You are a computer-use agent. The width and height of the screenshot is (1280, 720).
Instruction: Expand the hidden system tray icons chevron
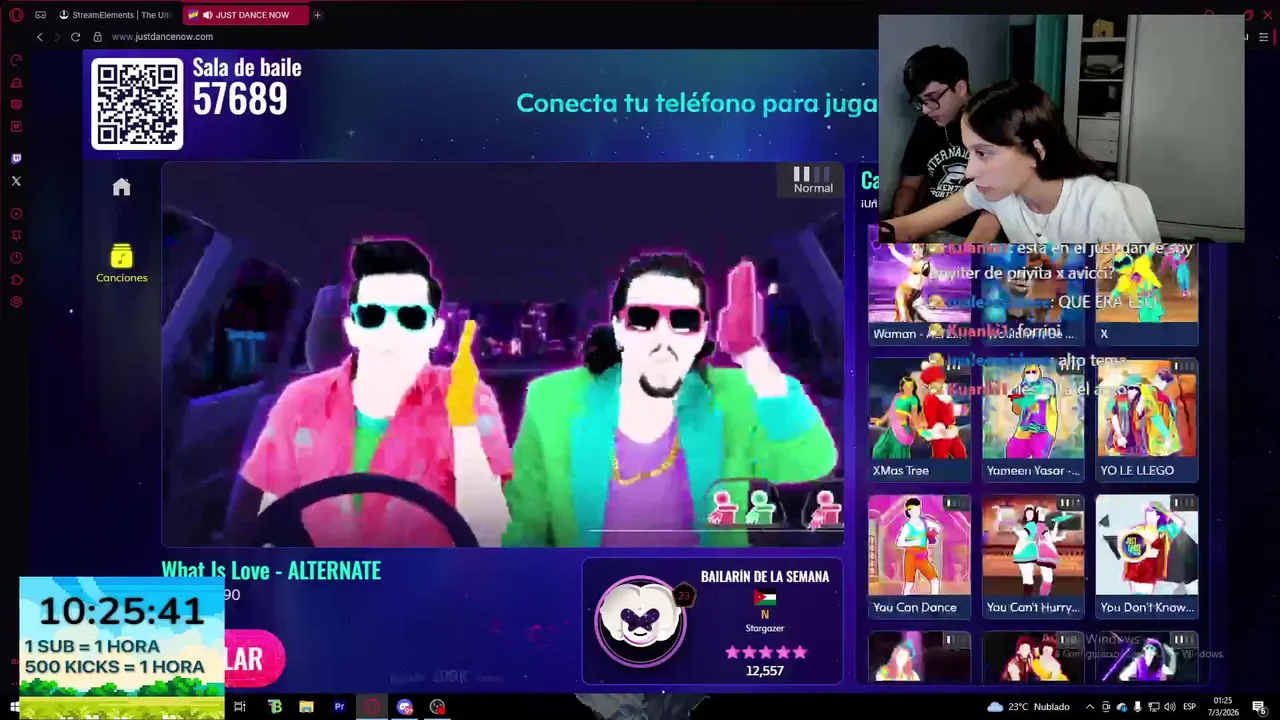(x=1090, y=707)
